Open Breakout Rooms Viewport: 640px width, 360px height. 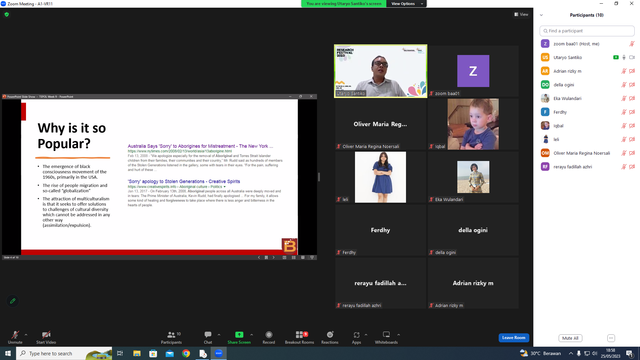click(300, 337)
